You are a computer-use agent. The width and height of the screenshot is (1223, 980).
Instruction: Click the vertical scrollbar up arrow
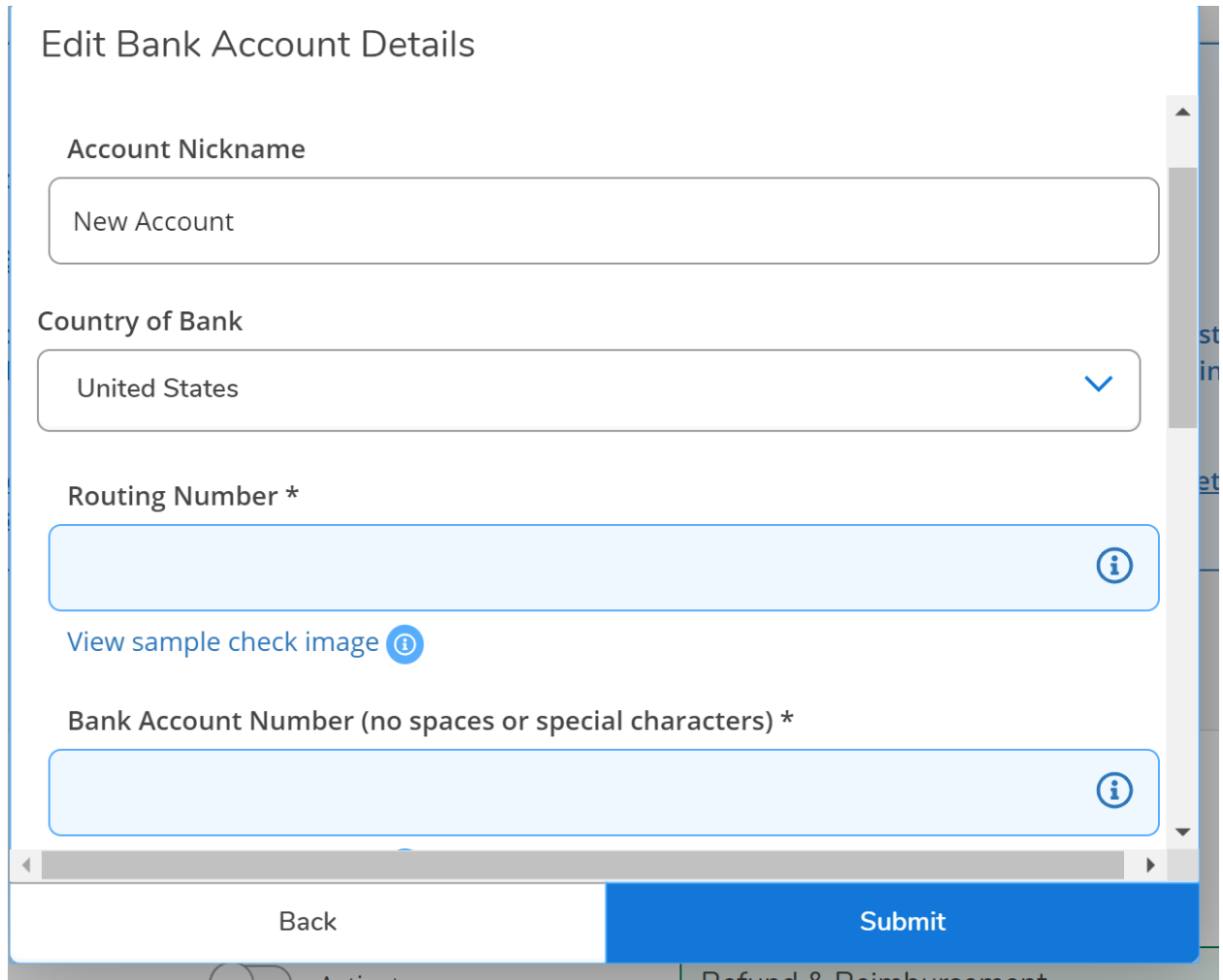pyautogui.click(x=1182, y=113)
